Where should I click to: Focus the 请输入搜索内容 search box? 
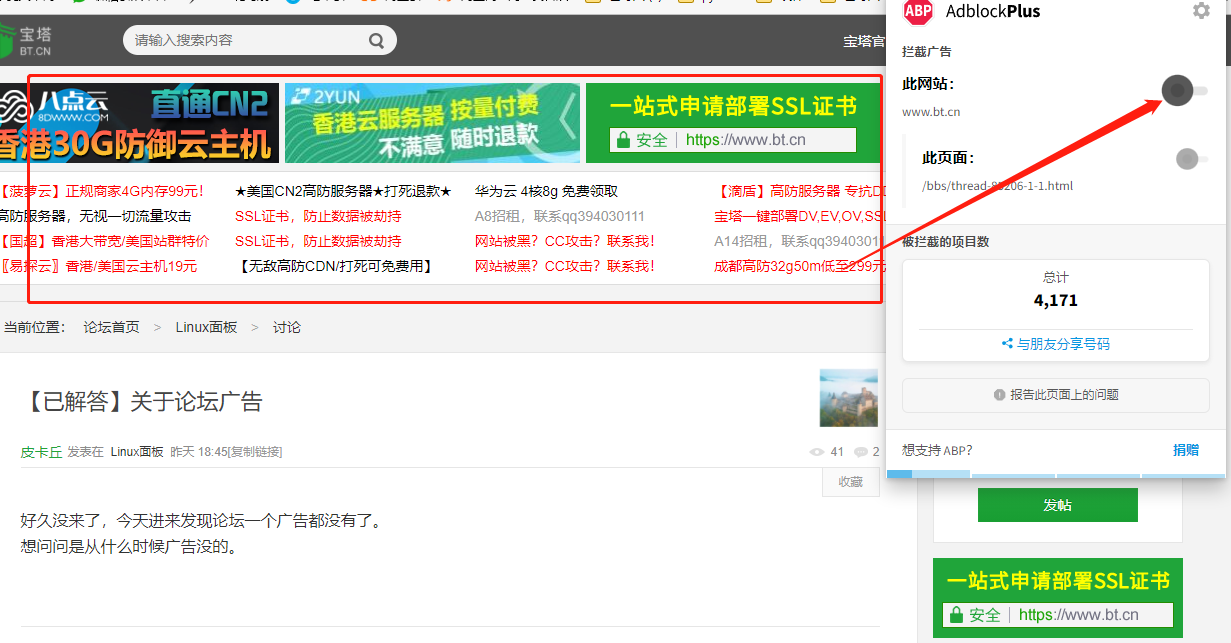pyautogui.click(x=259, y=40)
